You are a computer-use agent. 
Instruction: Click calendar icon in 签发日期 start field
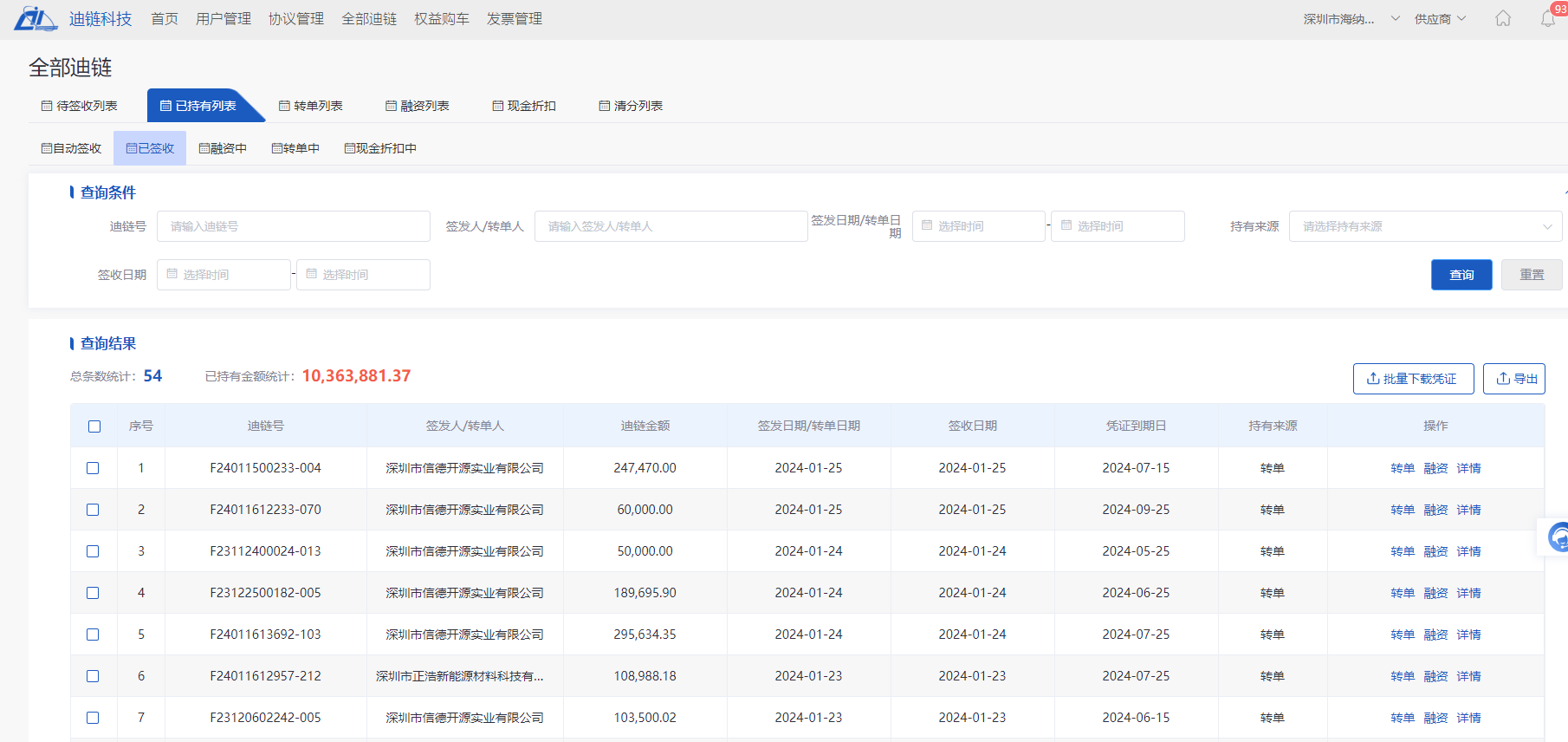[x=927, y=225]
